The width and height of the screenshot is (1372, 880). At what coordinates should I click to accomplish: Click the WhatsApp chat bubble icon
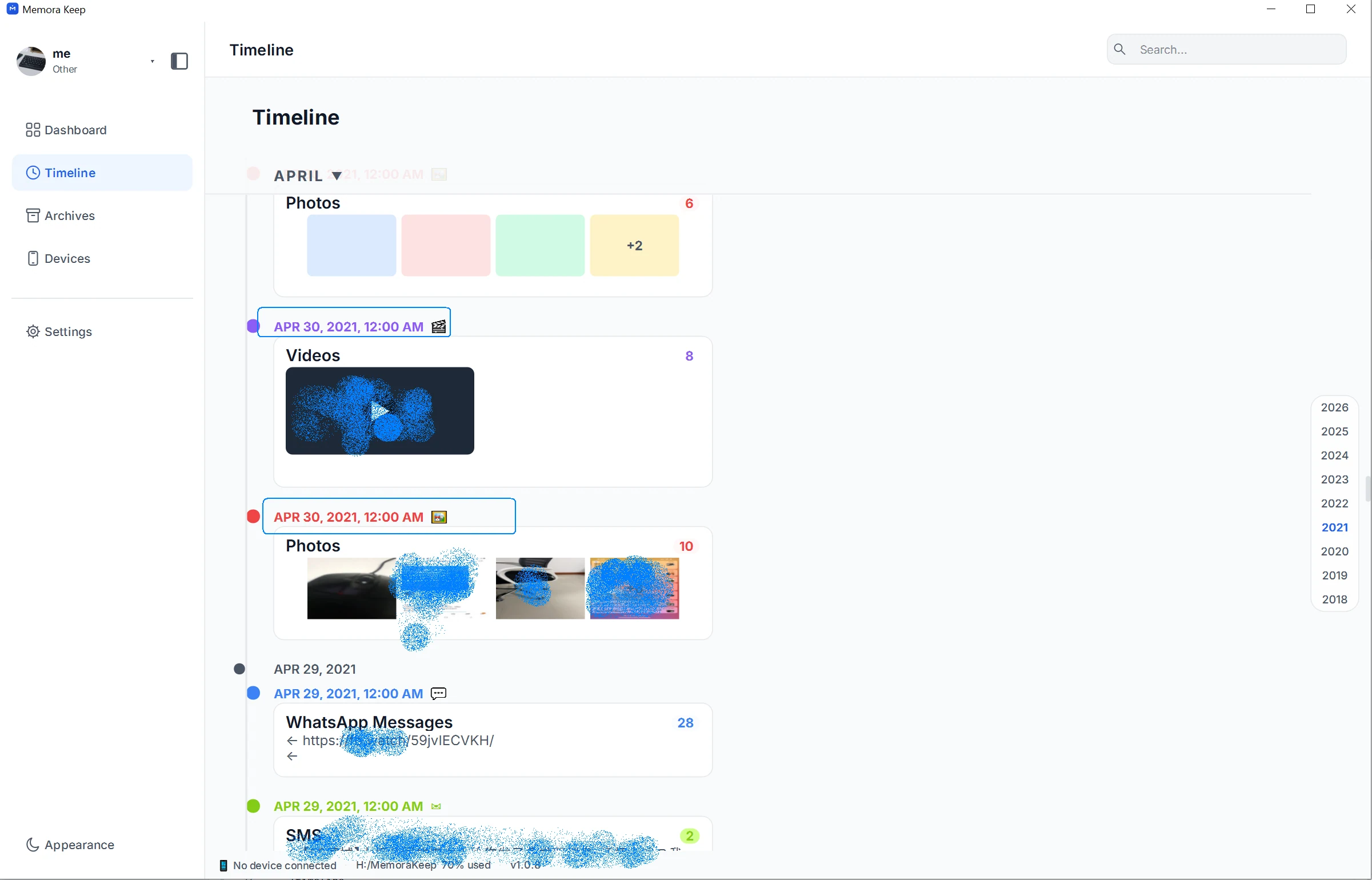438,694
